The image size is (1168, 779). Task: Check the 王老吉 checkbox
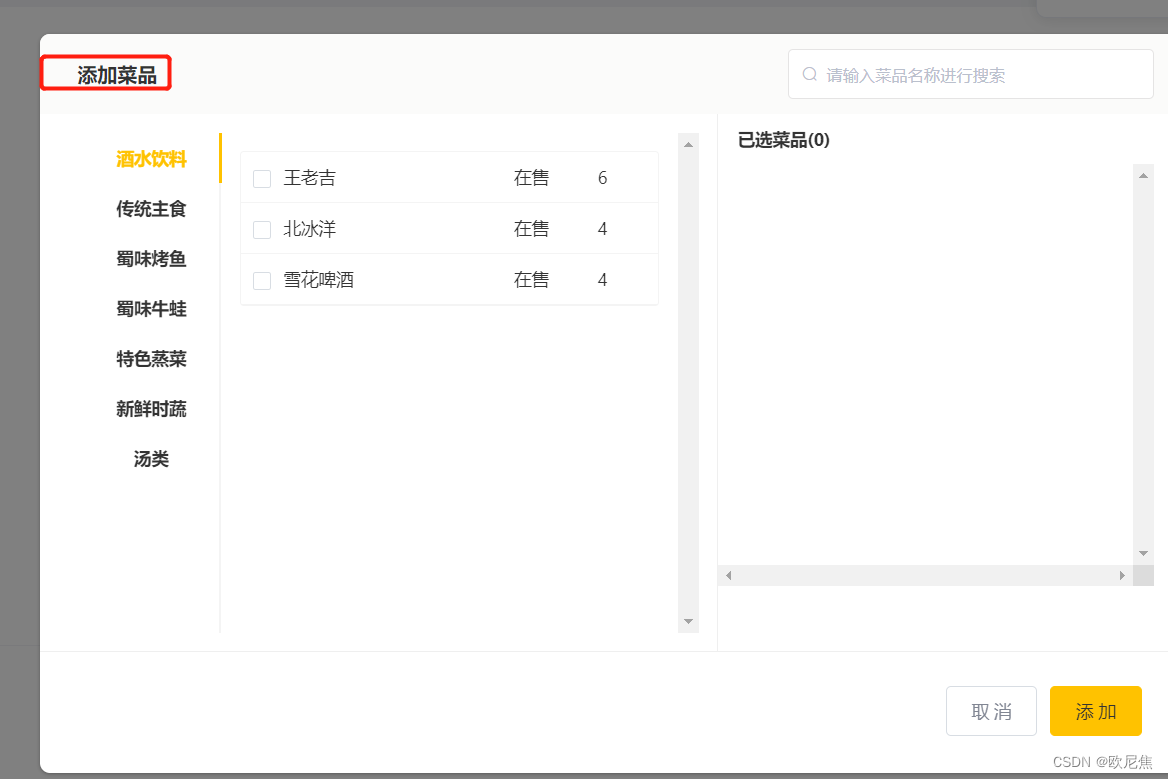click(261, 178)
